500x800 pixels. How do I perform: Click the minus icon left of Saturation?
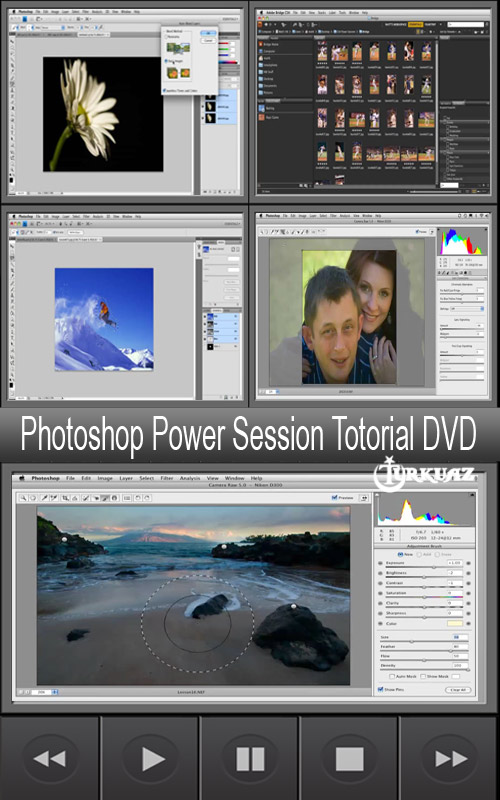pos(380,593)
